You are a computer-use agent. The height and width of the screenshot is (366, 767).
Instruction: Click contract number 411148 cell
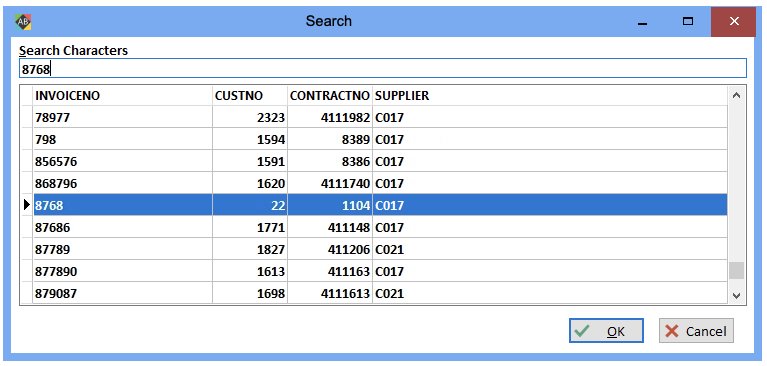pyautogui.click(x=330, y=228)
